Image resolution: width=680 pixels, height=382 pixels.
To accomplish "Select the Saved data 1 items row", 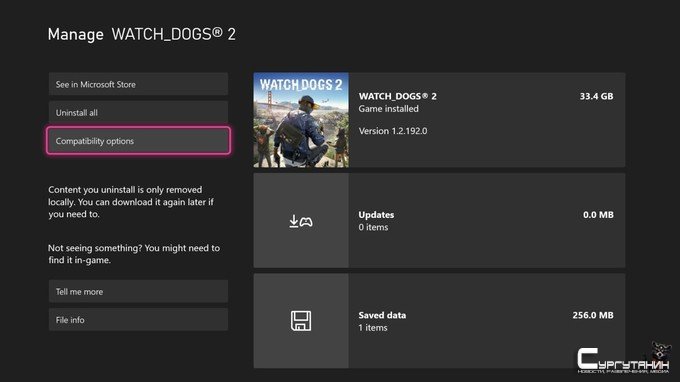I will (x=439, y=321).
